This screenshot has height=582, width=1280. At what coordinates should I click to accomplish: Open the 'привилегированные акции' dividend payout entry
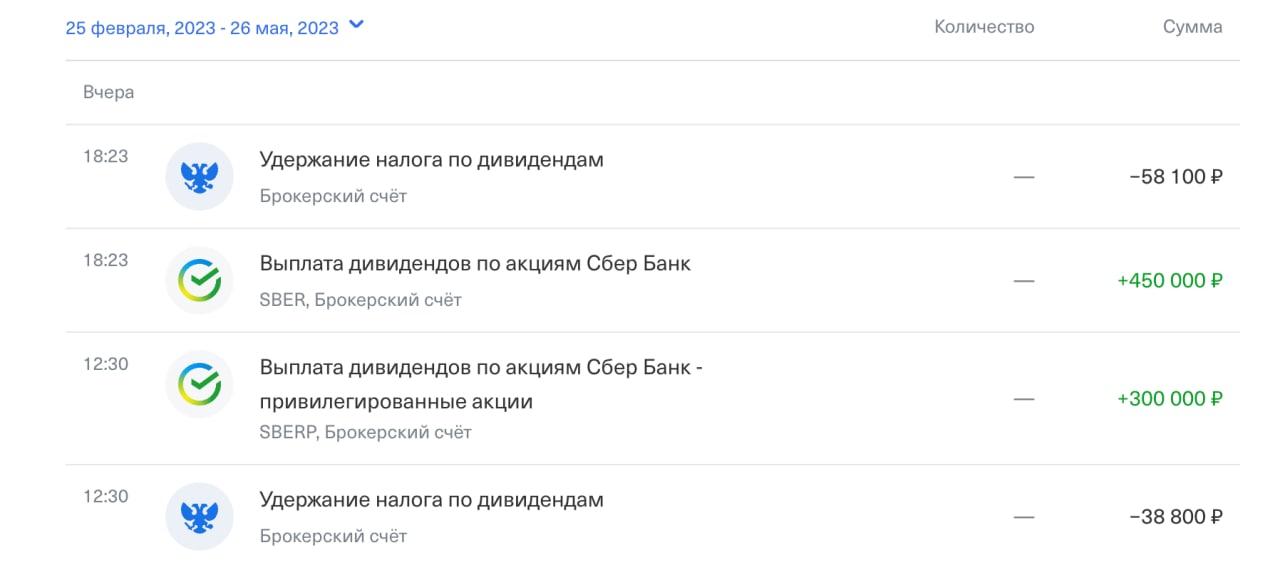(x=652, y=399)
